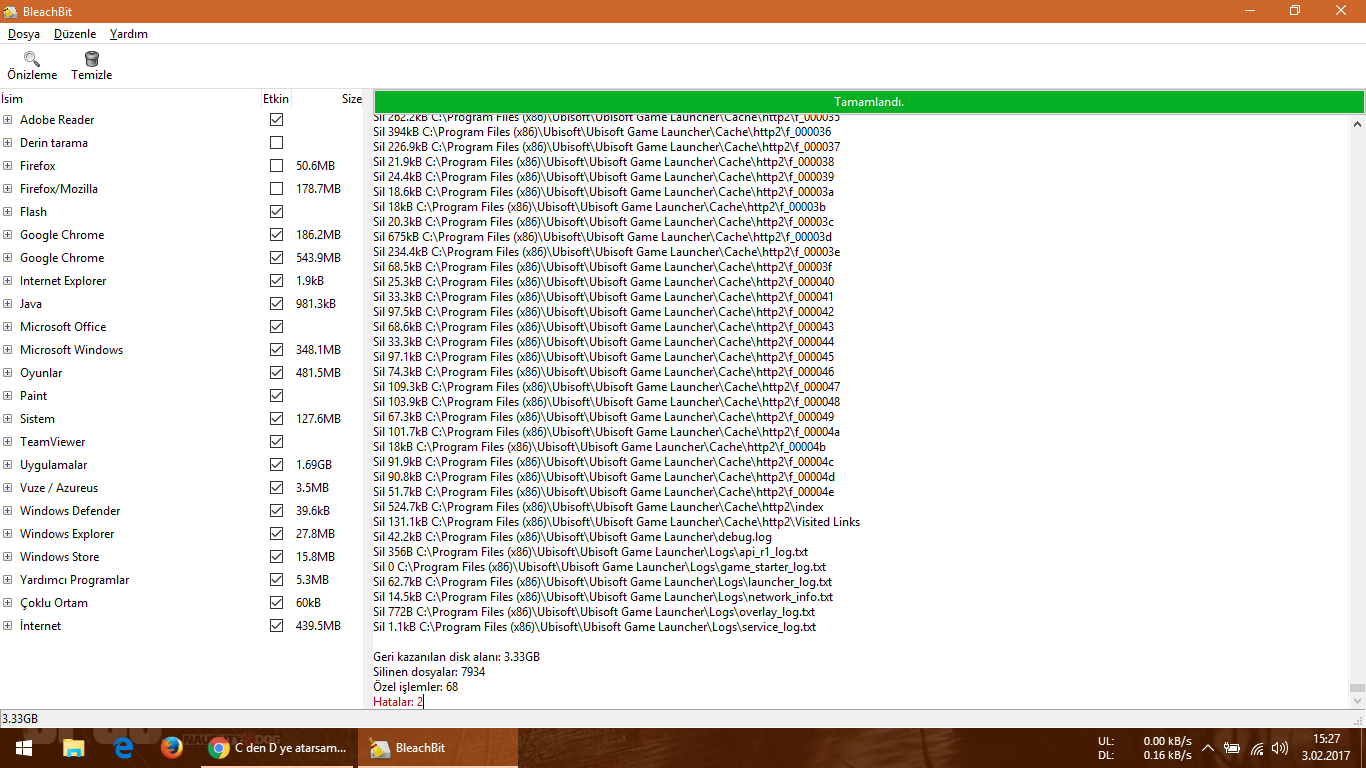Viewport: 1366px width, 768px height.
Task: Uncheck the Oyunlar checkbox
Action: click(x=276, y=373)
